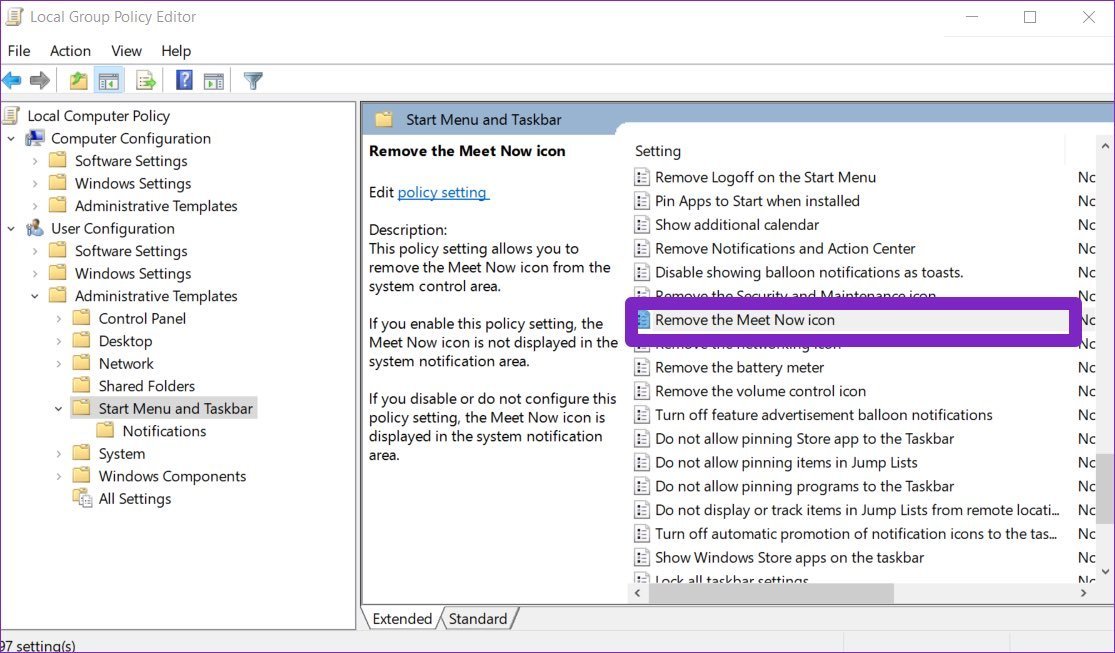Screen dimensions: 1115x653
Task: Select Administrative Templates under Computer Configuration
Action: coord(156,206)
